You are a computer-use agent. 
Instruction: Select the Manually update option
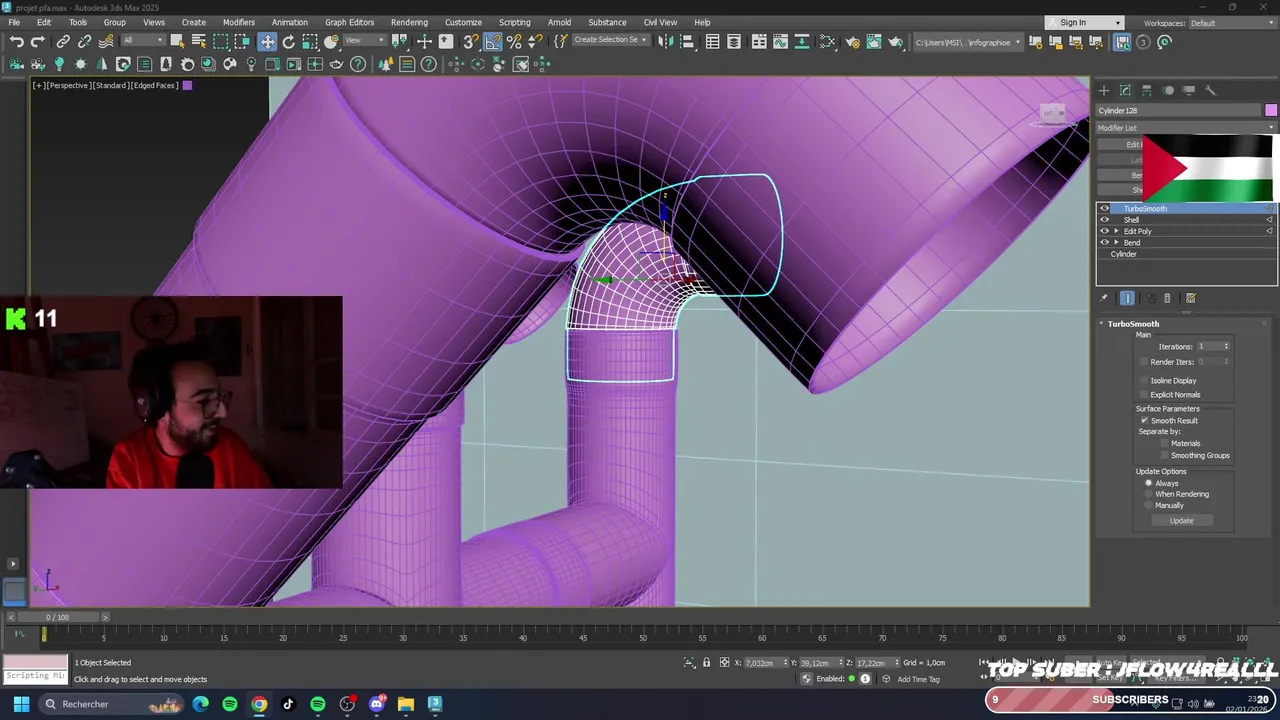click(1149, 506)
